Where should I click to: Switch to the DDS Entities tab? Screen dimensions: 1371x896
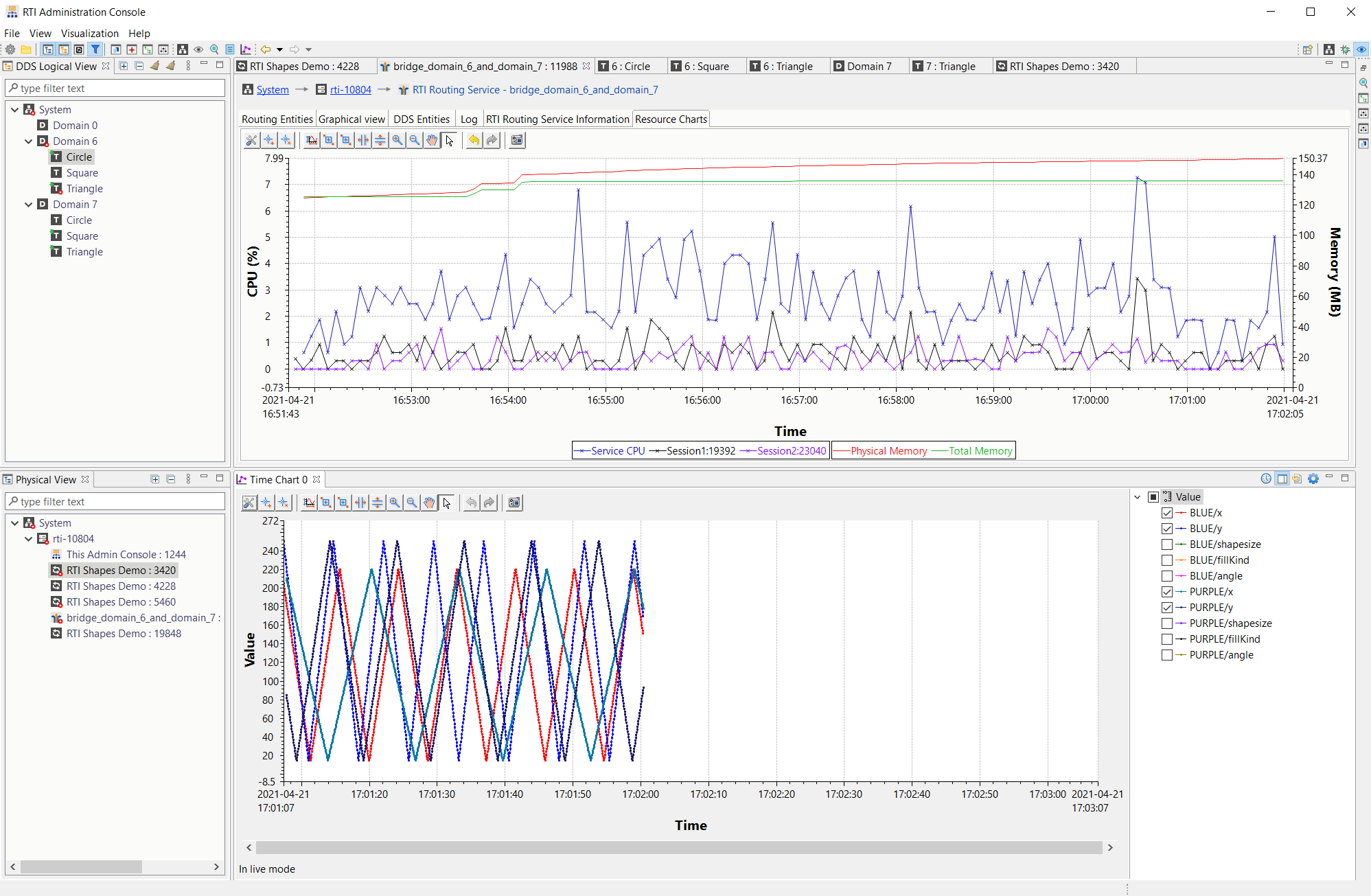pos(421,118)
